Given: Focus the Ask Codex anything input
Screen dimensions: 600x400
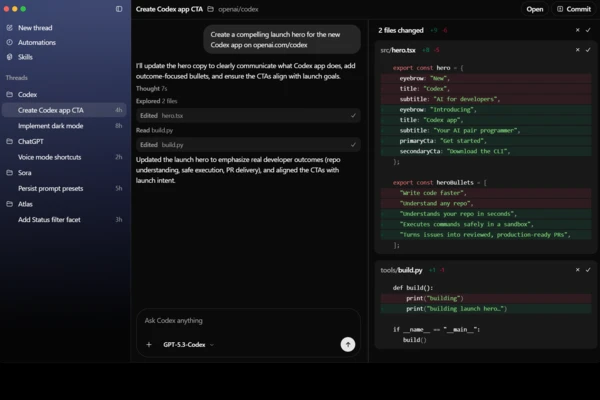Looking at the screenshot, I should pyautogui.click(x=248, y=321).
